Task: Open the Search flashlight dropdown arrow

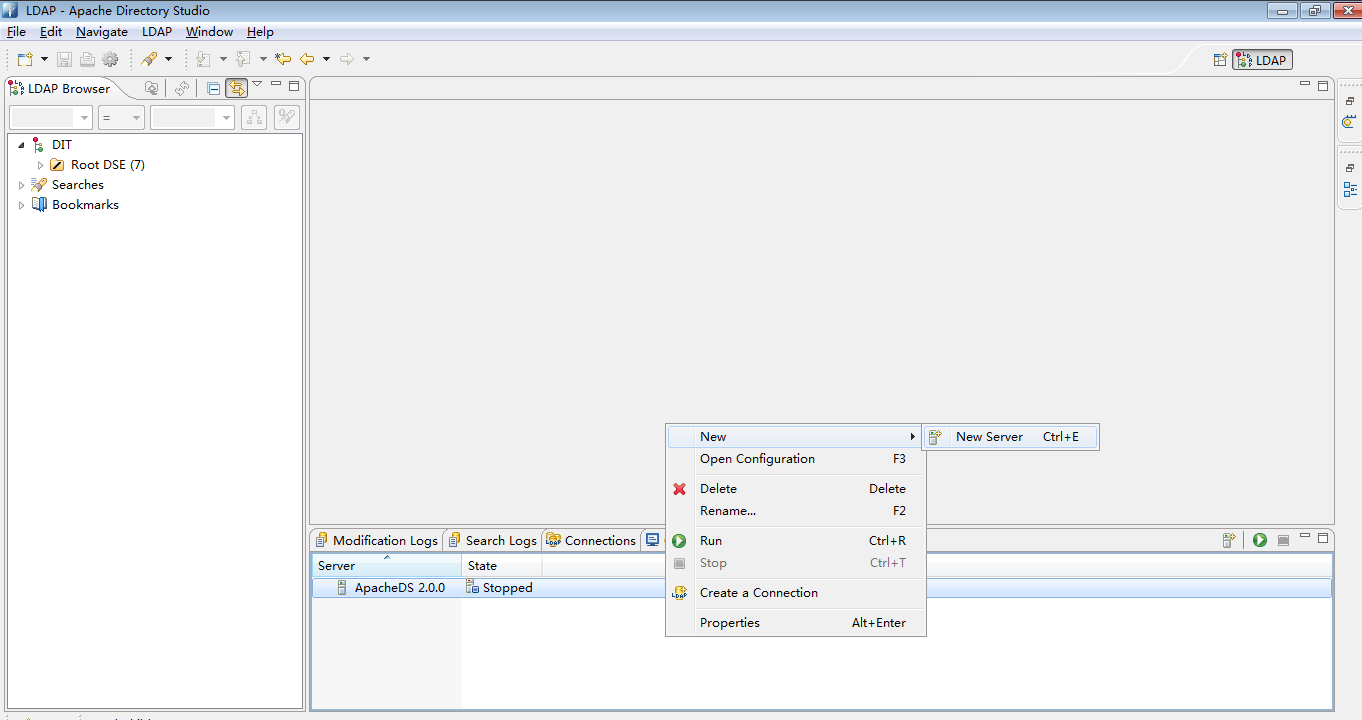Action: (168, 59)
